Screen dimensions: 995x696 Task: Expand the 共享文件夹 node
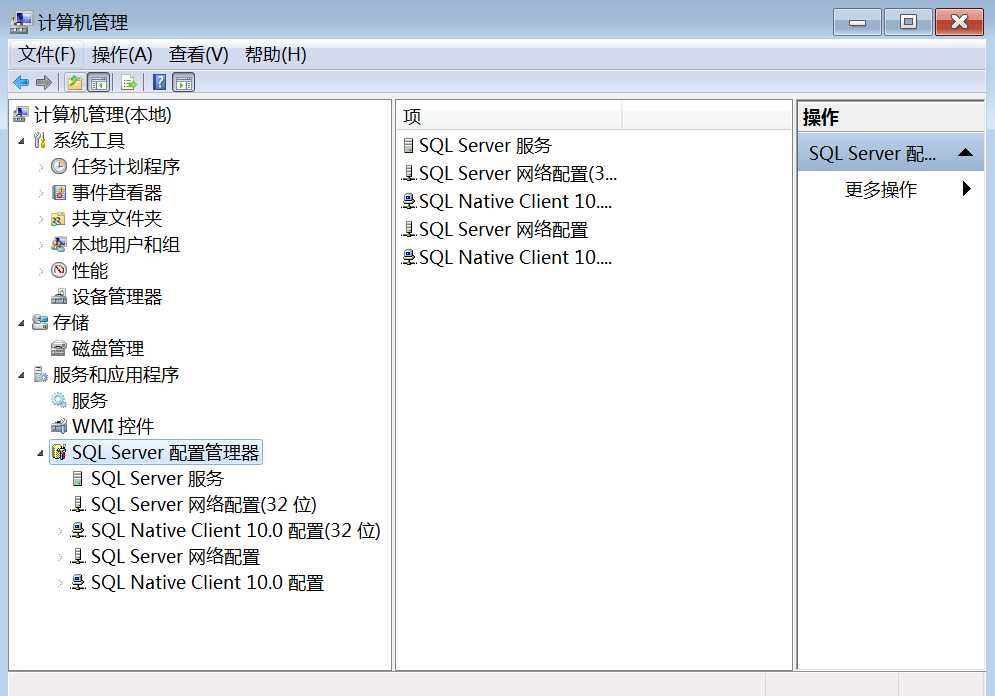[41, 219]
